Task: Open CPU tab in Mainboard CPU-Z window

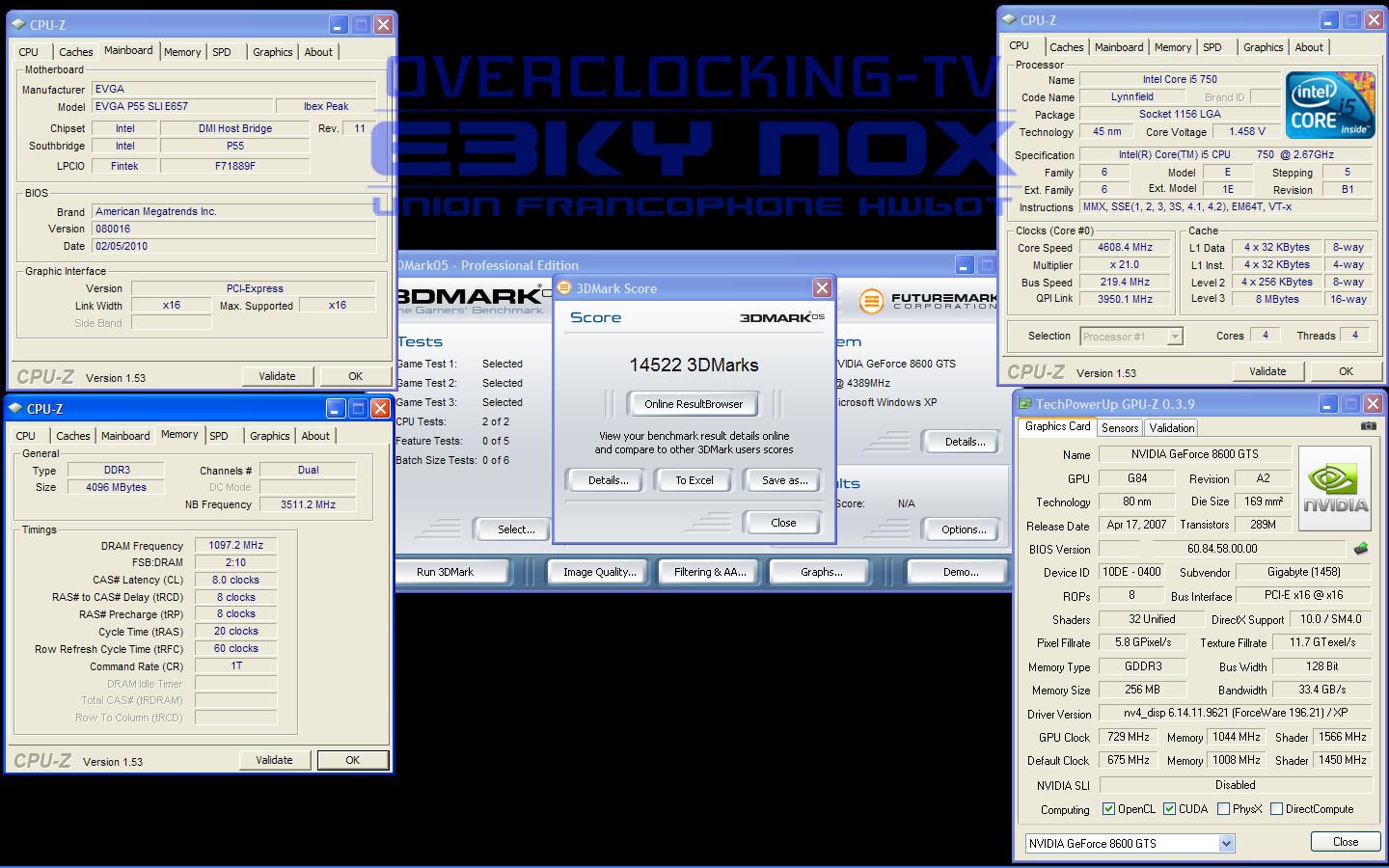Action: click(x=29, y=52)
